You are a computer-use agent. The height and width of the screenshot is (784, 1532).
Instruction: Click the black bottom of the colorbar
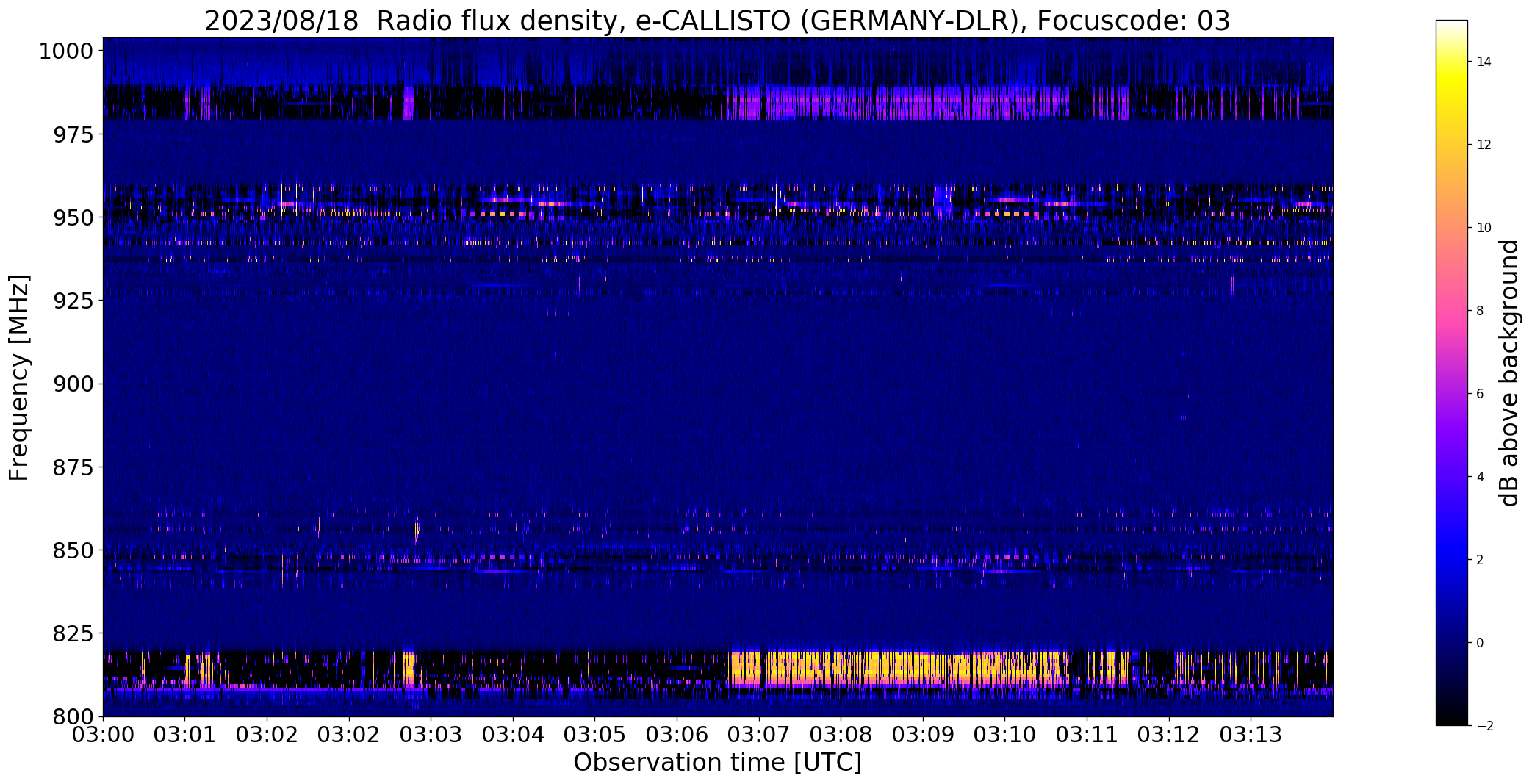click(x=1452, y=713)
